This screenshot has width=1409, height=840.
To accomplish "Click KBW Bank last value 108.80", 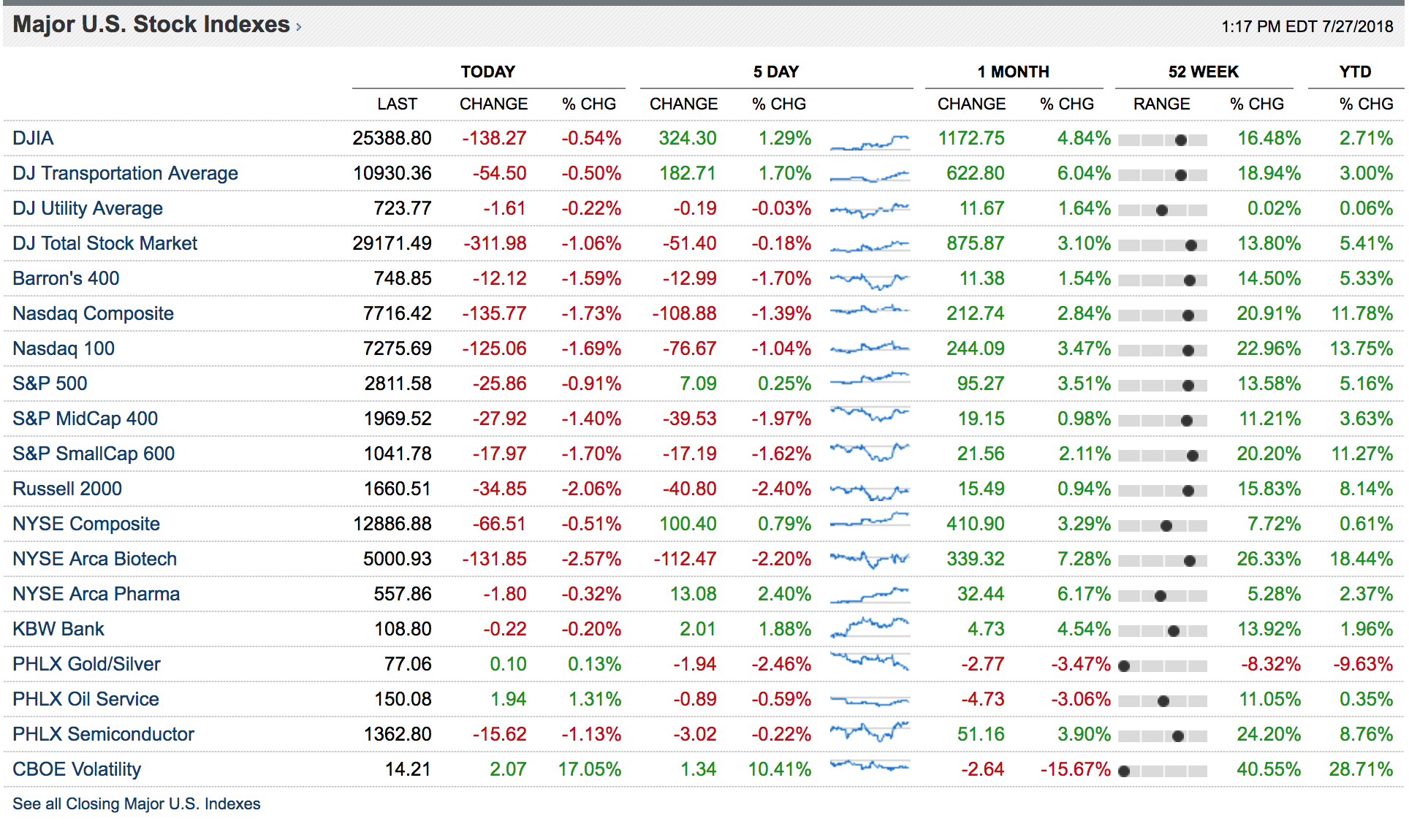I will click(403, 629).
